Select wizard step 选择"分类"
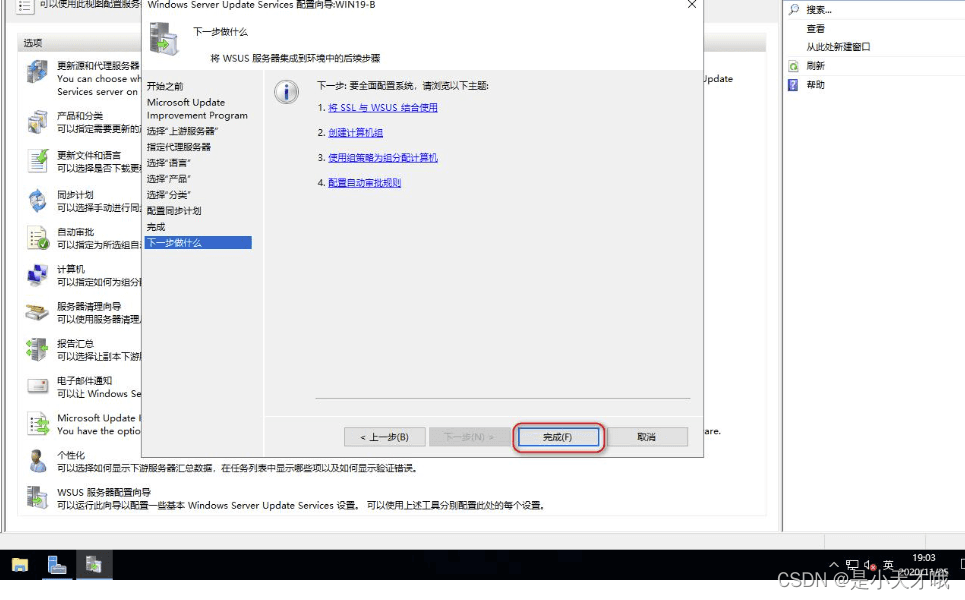Image resolution: width=965 pixels, height=600 pixels. pyautogui.click(x=169, y=195)
